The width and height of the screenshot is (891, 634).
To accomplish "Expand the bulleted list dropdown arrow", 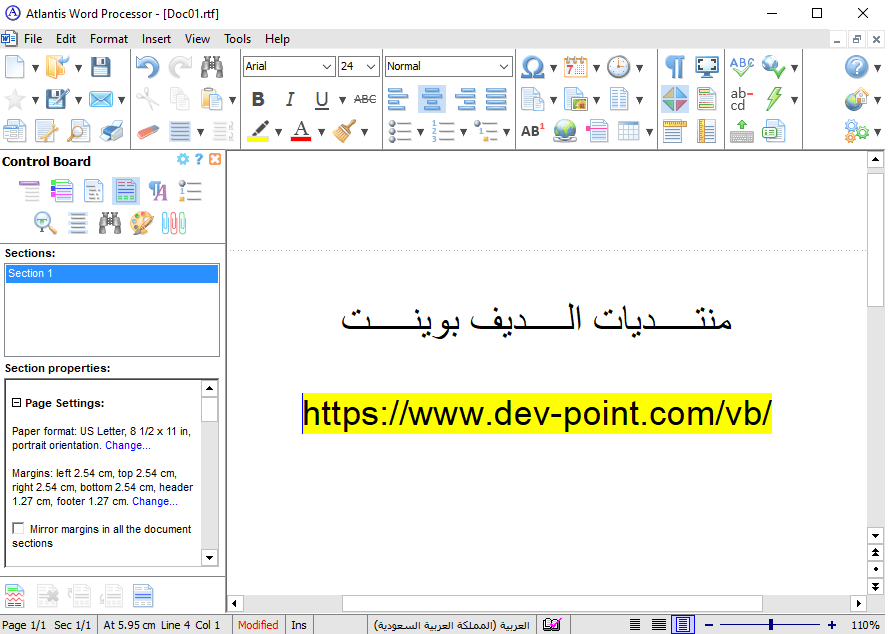I will (420, 132).
